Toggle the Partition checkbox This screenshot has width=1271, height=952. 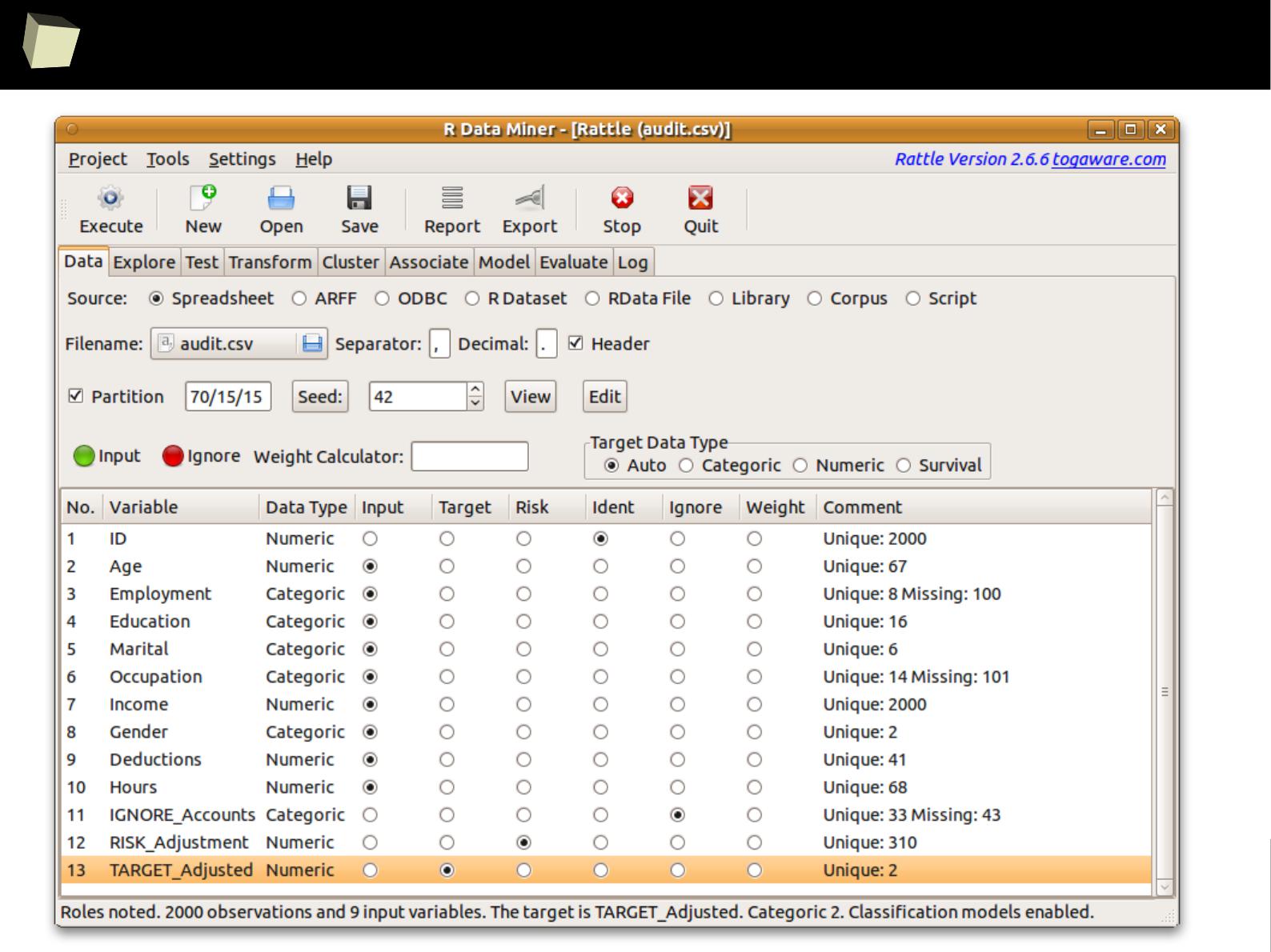click(76, 396)
